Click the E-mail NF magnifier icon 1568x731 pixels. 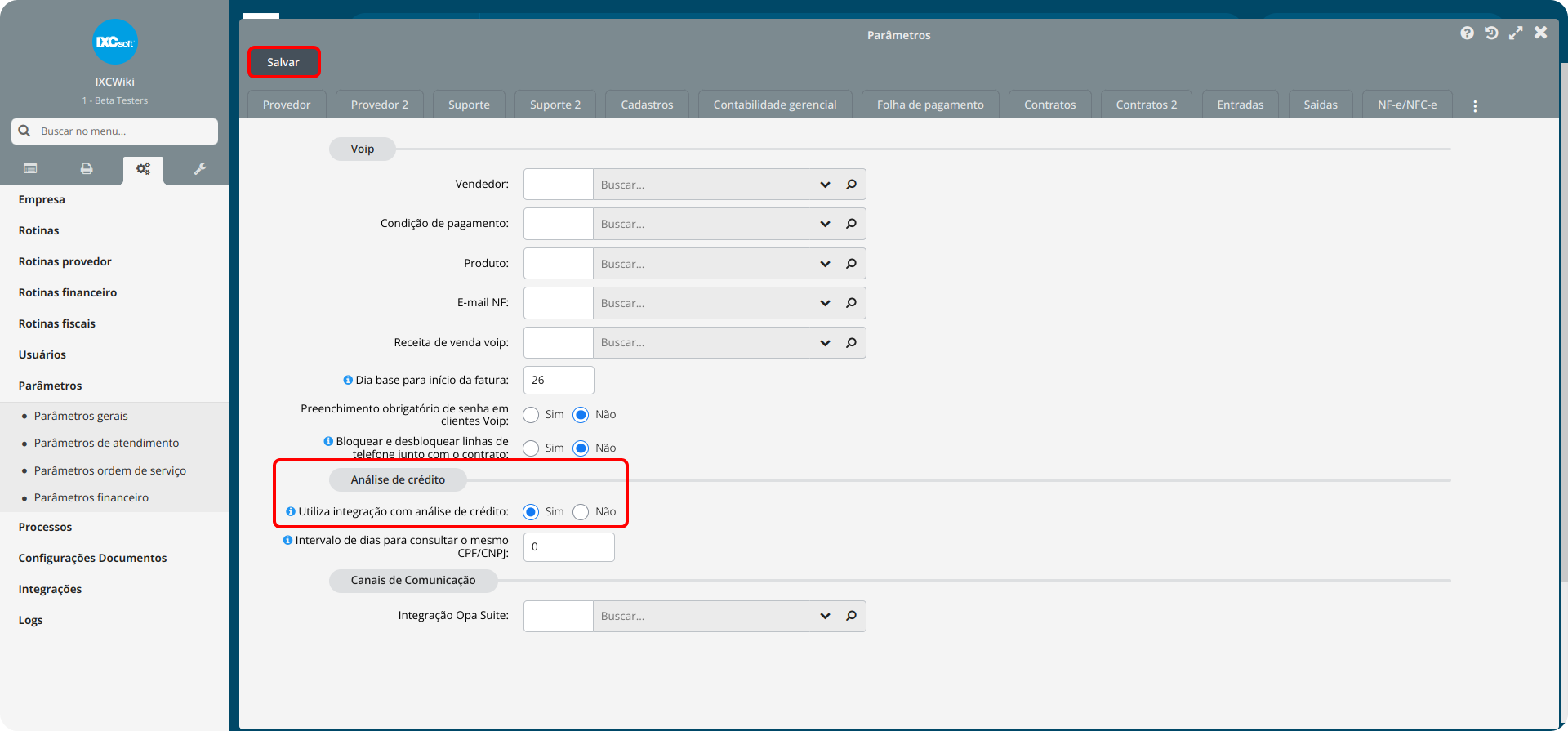coord(851,303)
